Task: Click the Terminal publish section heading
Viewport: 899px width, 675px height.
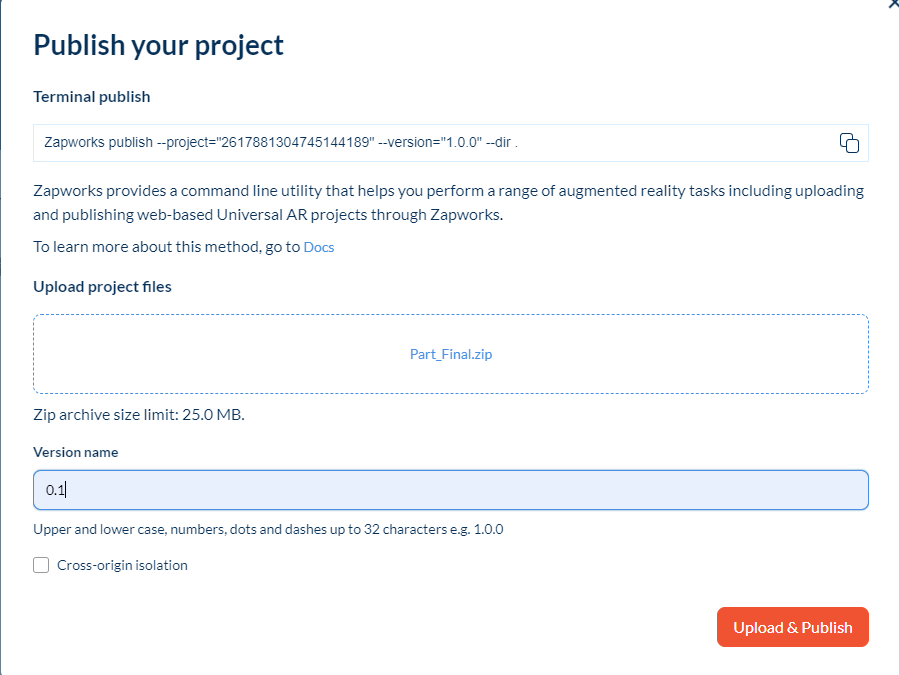Action: [92, 97]
